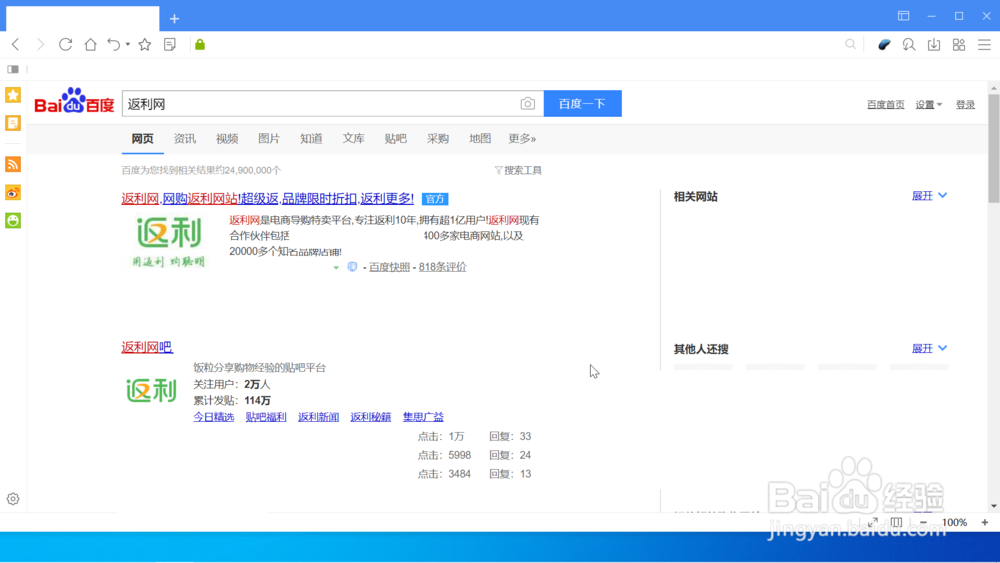Click the camera image-search icon
1000x563 pixels.
click(x=527, y=103)
